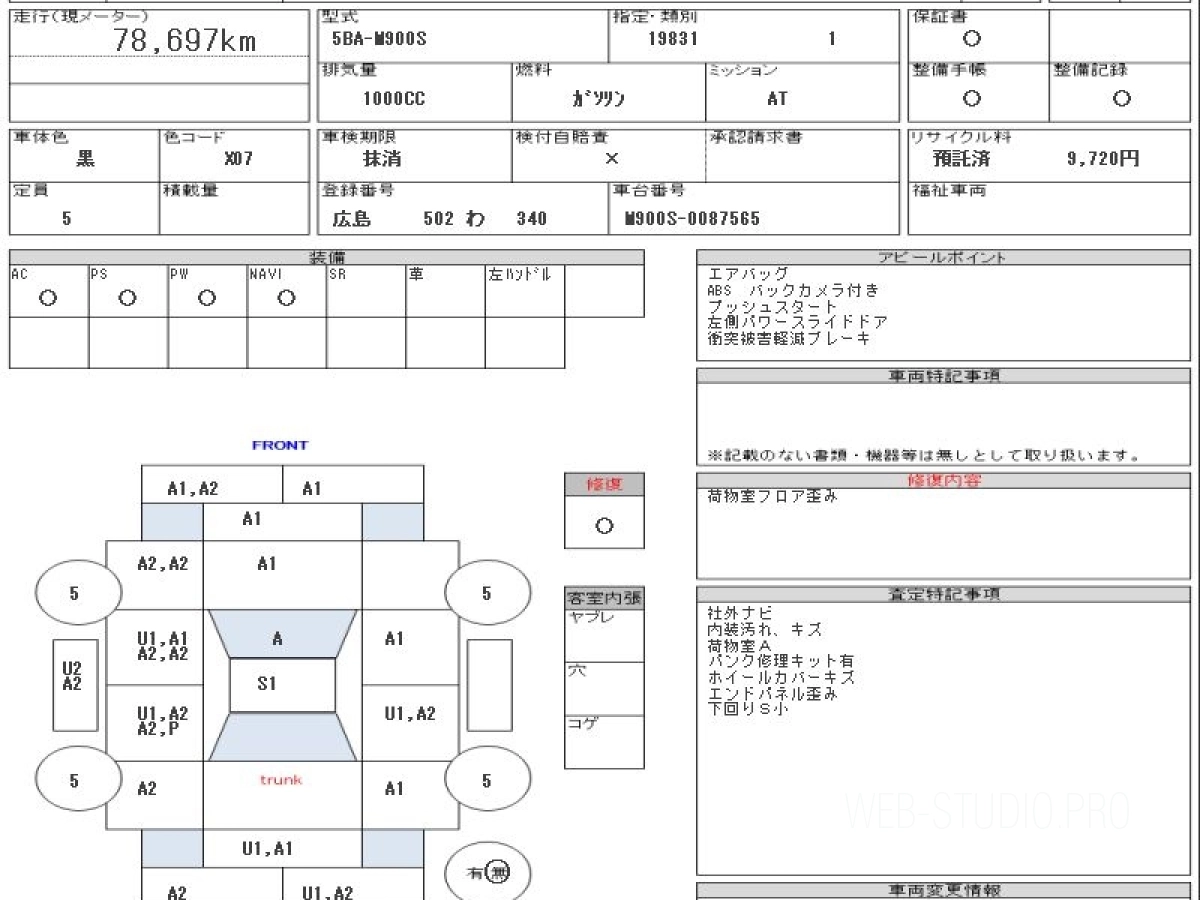1200x900 pixels.
Task: Select body color value 黒
Action: (86, 159)
